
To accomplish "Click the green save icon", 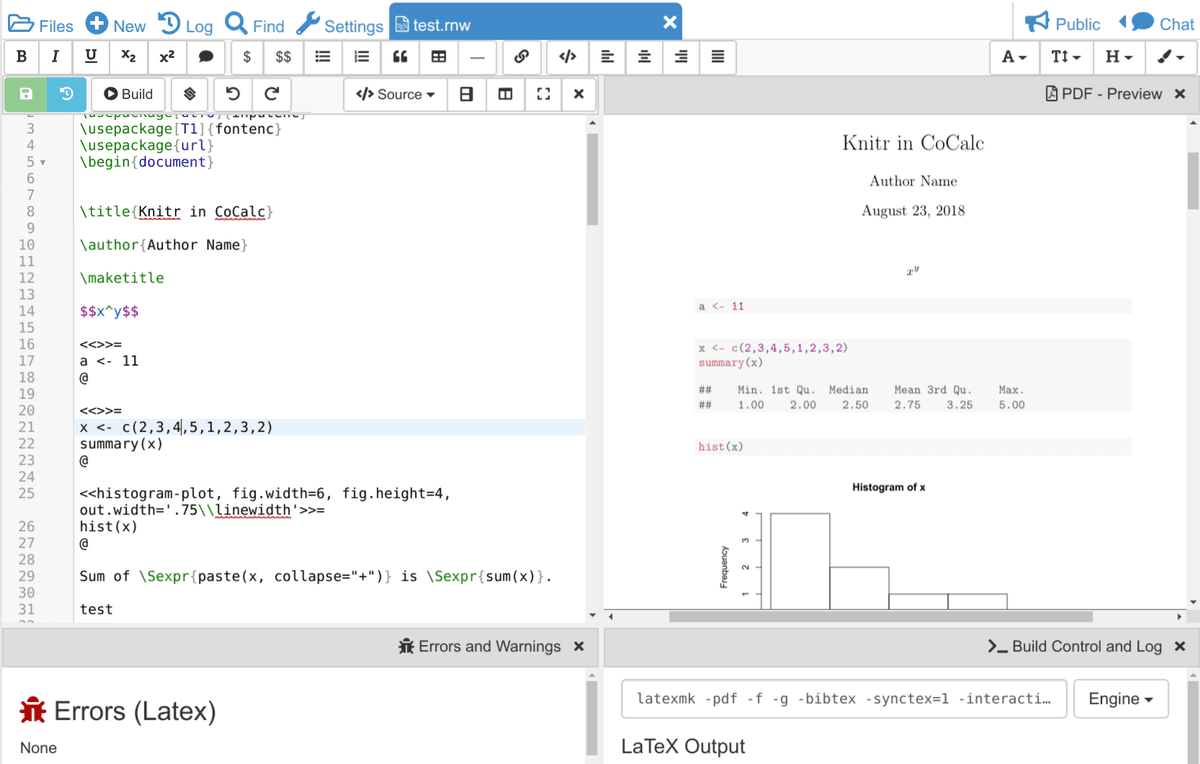I will pos(26,94).
